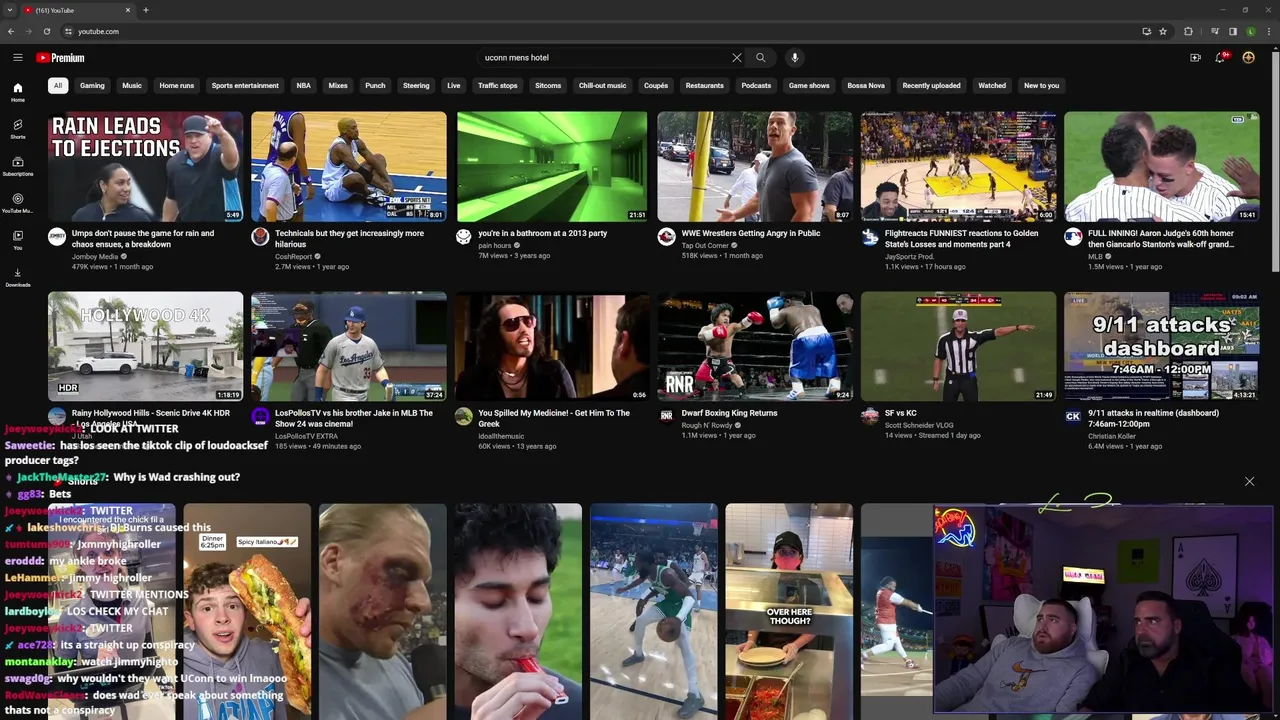Toggle the browser side panel
The image size is (1280, 720).
coord(1233,31)
